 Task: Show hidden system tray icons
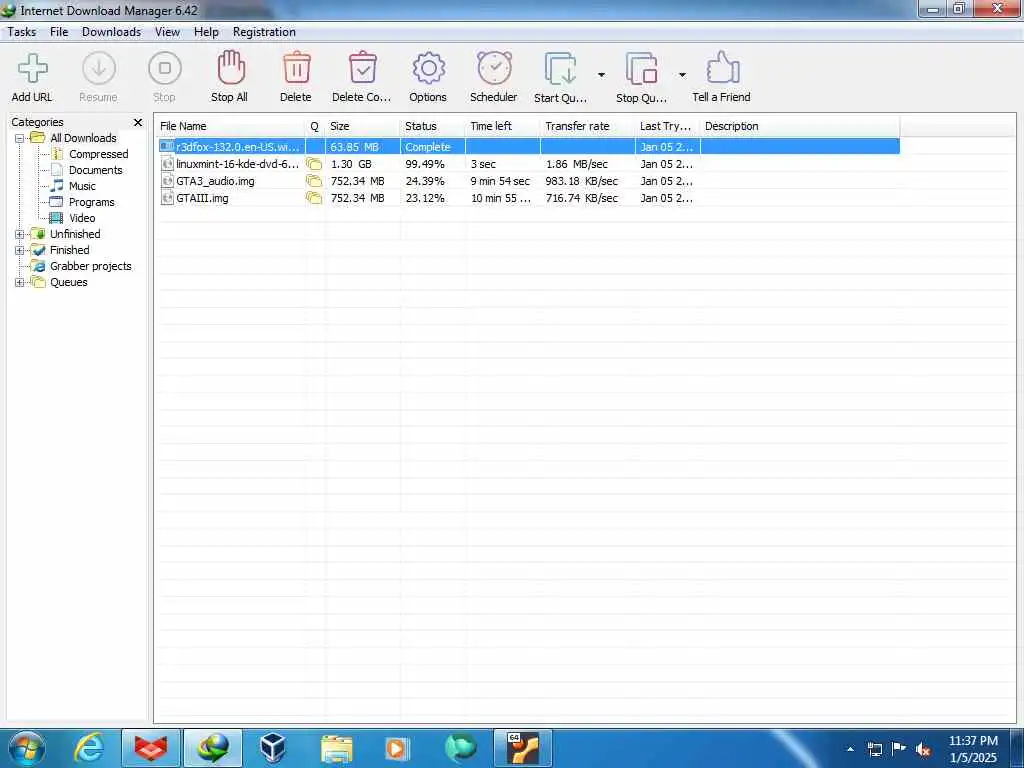850,749
